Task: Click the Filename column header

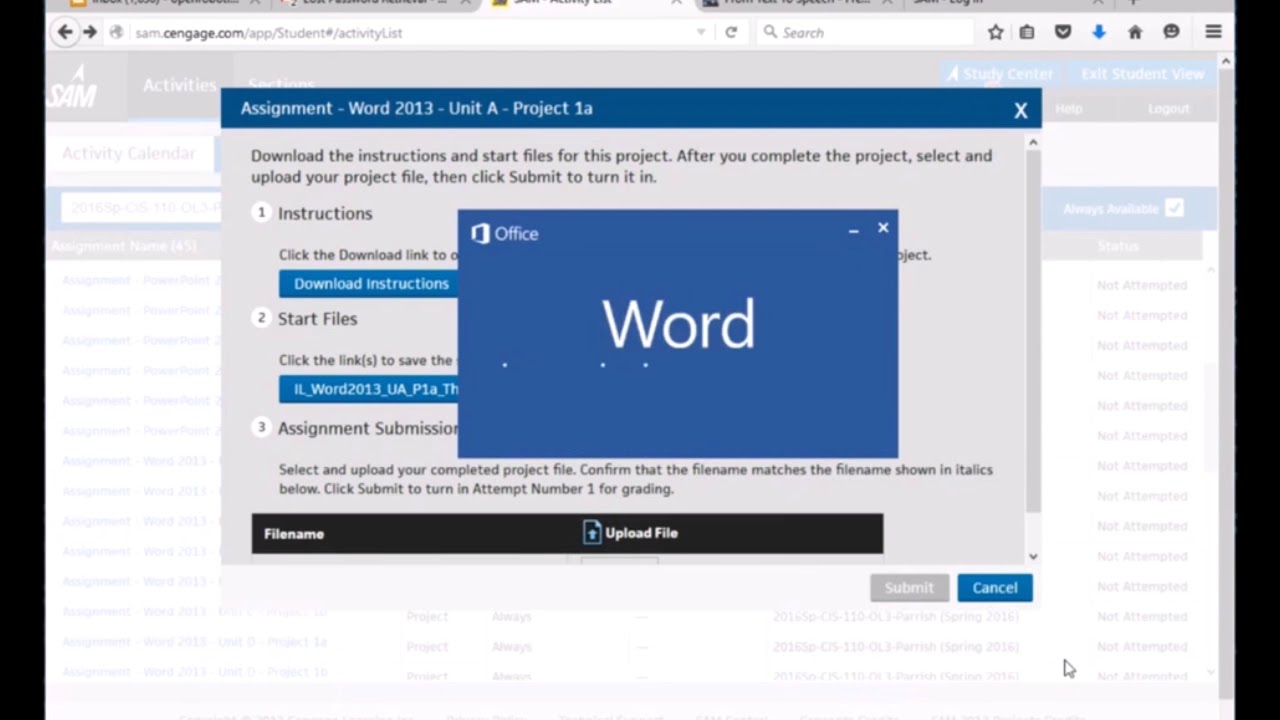Action: click(294, 534)
